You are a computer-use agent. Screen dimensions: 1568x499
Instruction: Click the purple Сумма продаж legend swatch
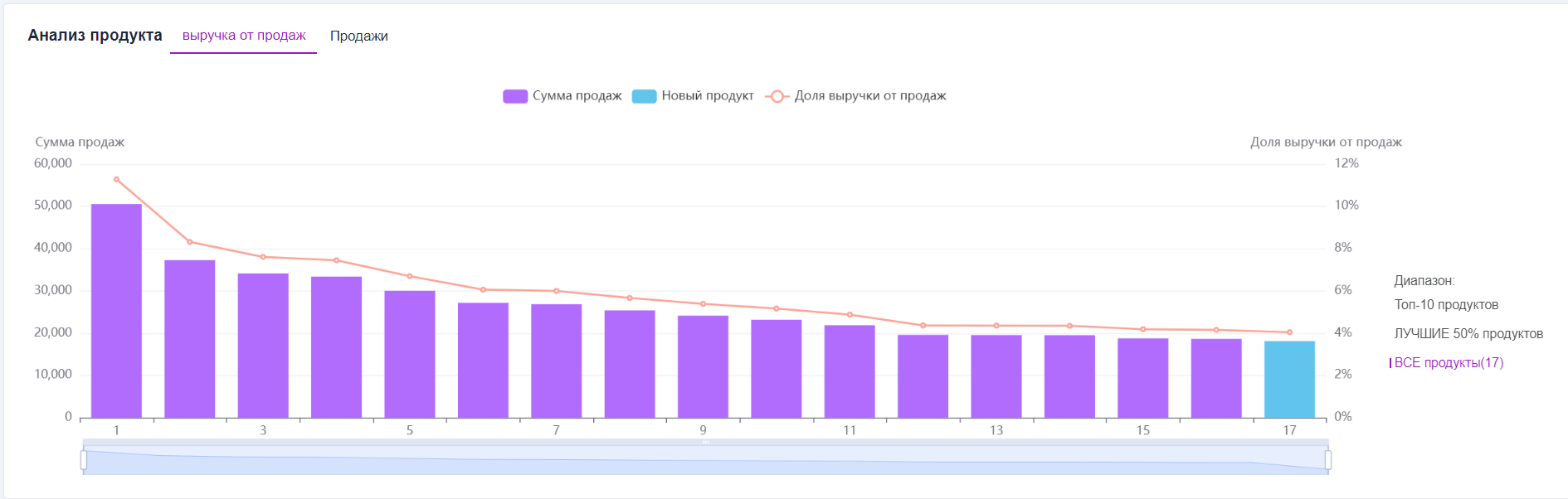click(515, 96)
